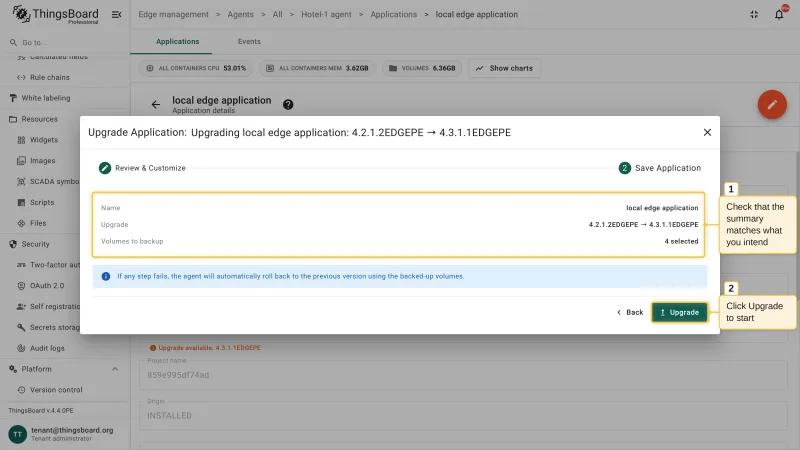This screenshot has height=450, width=800.
Task: Click the Upgrade available 4.3.1.1EDGEPE notice
Action: [205, 348]
